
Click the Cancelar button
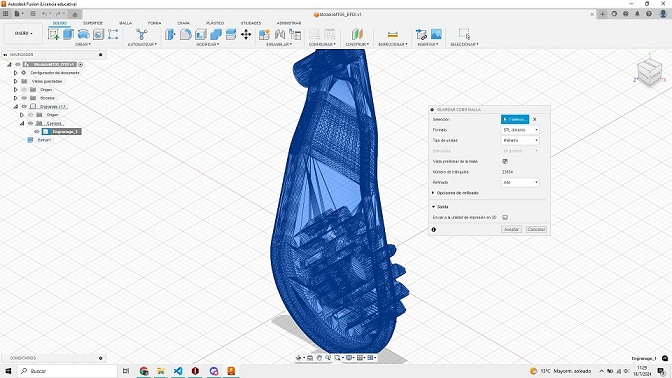536,230
